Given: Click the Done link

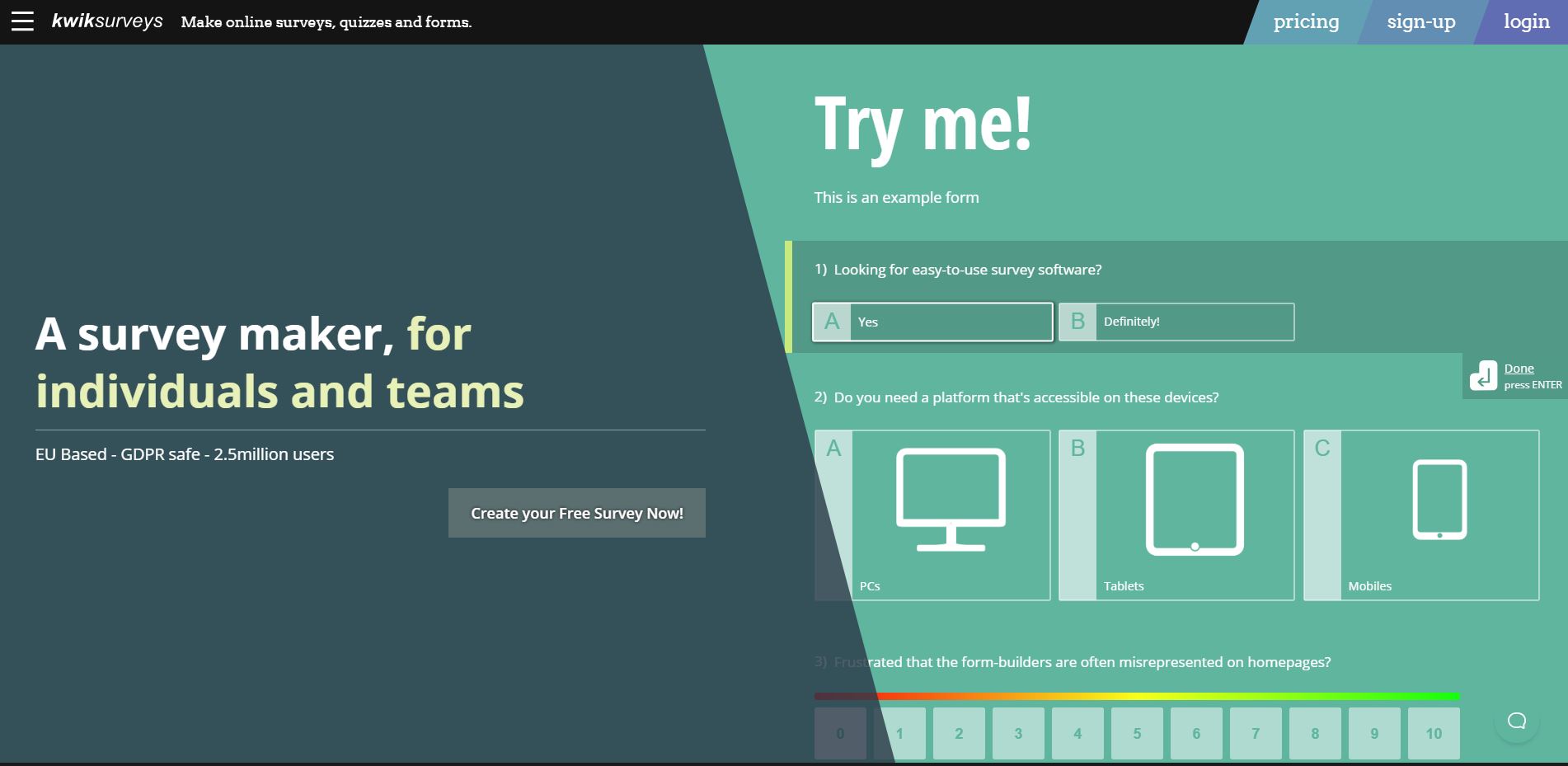Looking at the screenshot, I should [x=1519, y=369].
